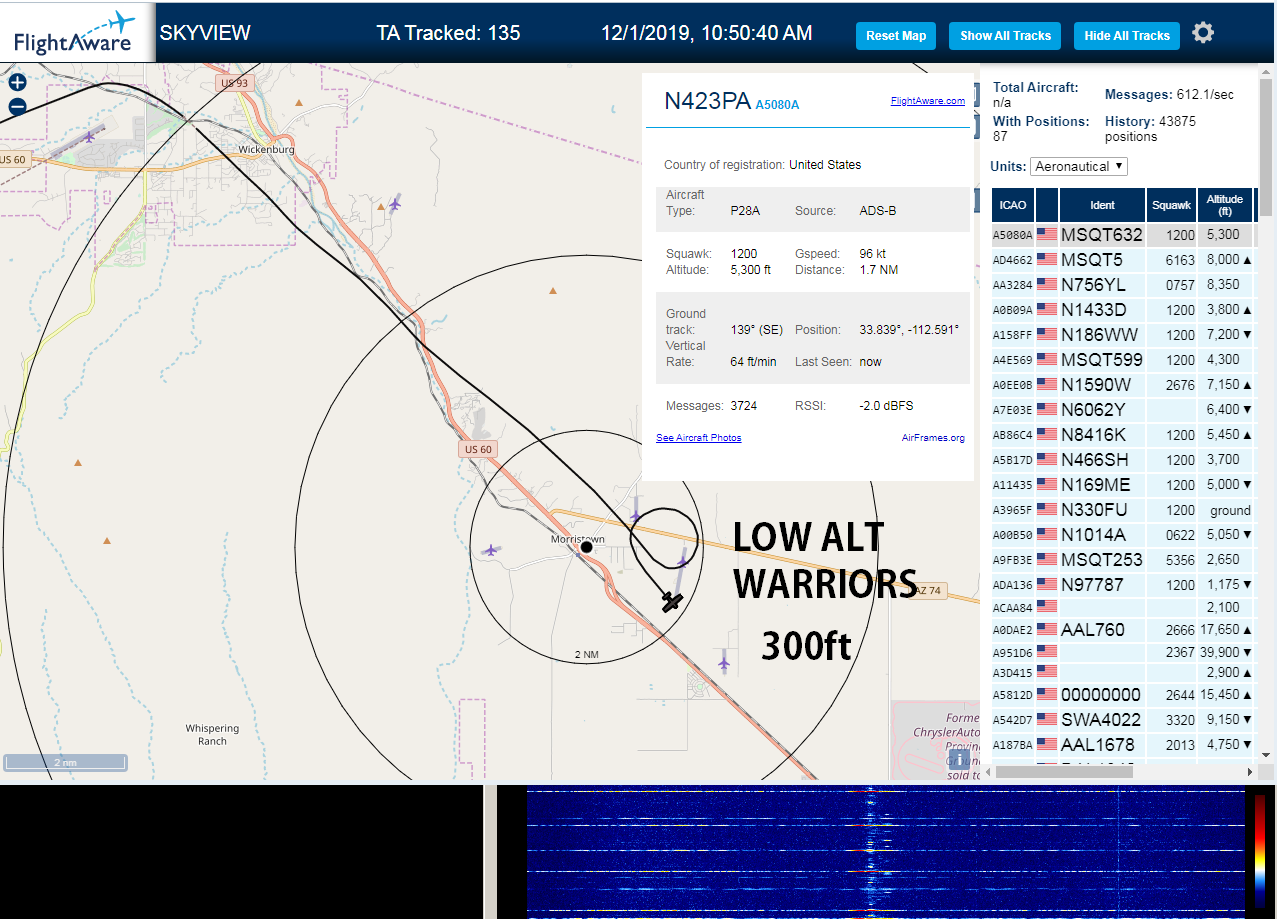The height and width of the screenshot is (919, 1277).
Task: Zoom in the map with plus button
Action: click(x=17, y=83)
